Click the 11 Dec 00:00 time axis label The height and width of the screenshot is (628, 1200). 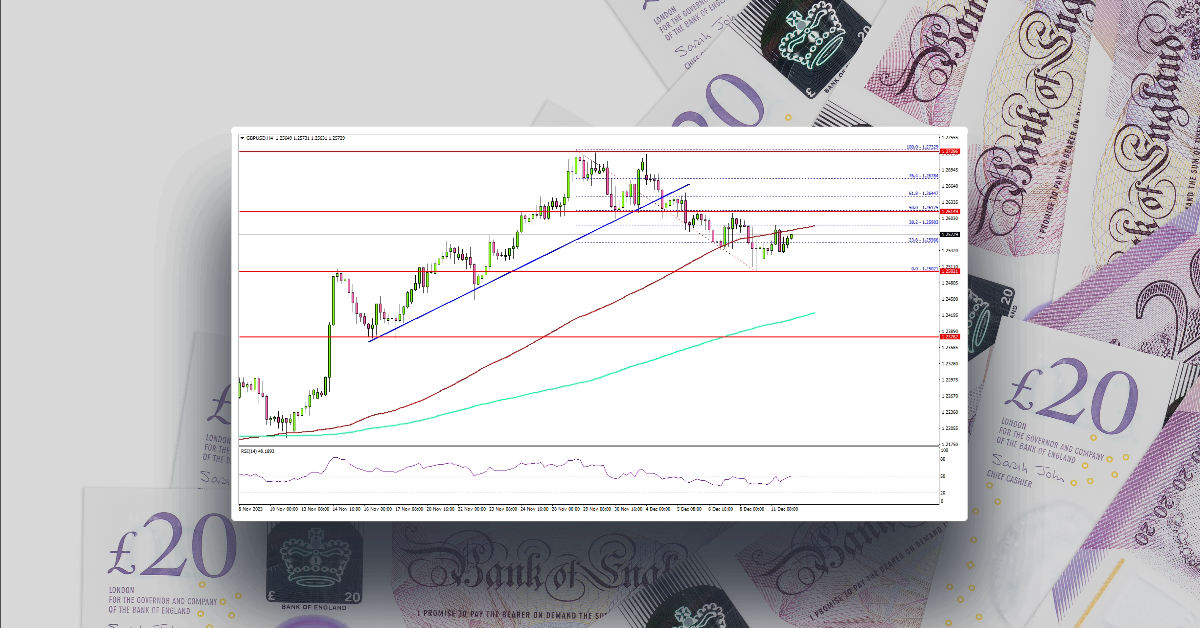point(787,506)
